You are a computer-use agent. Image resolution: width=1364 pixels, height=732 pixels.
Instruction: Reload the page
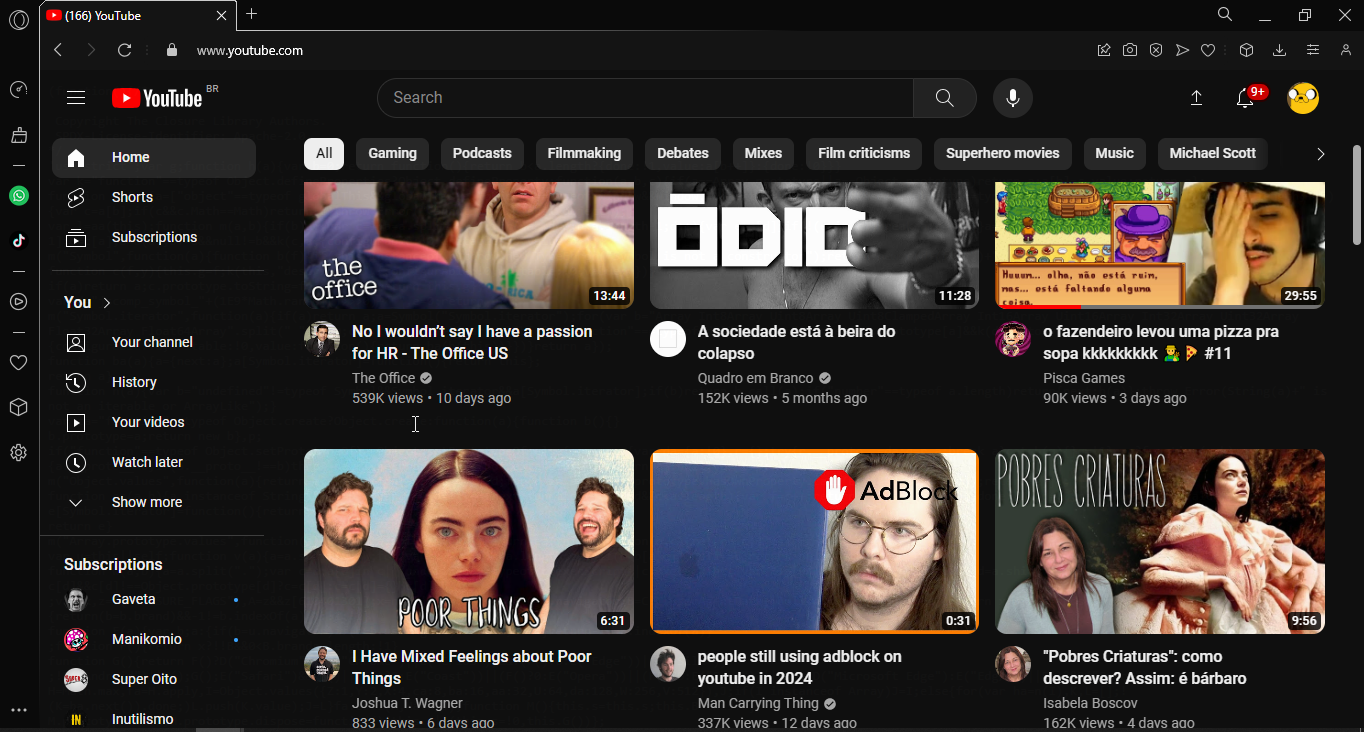pyautogui.click(x=125, y=50)
